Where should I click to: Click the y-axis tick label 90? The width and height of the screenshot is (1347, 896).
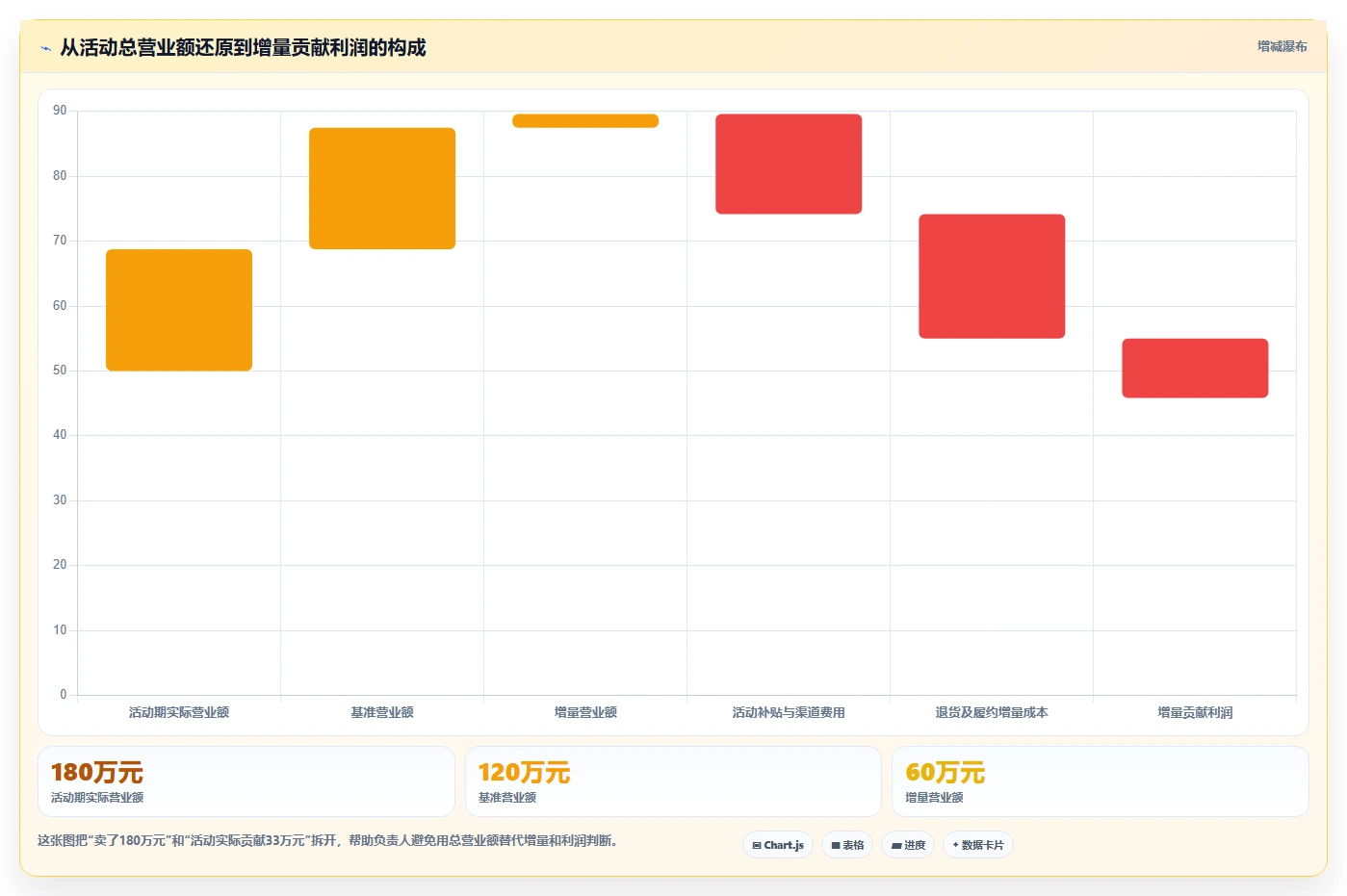(60, 111)
